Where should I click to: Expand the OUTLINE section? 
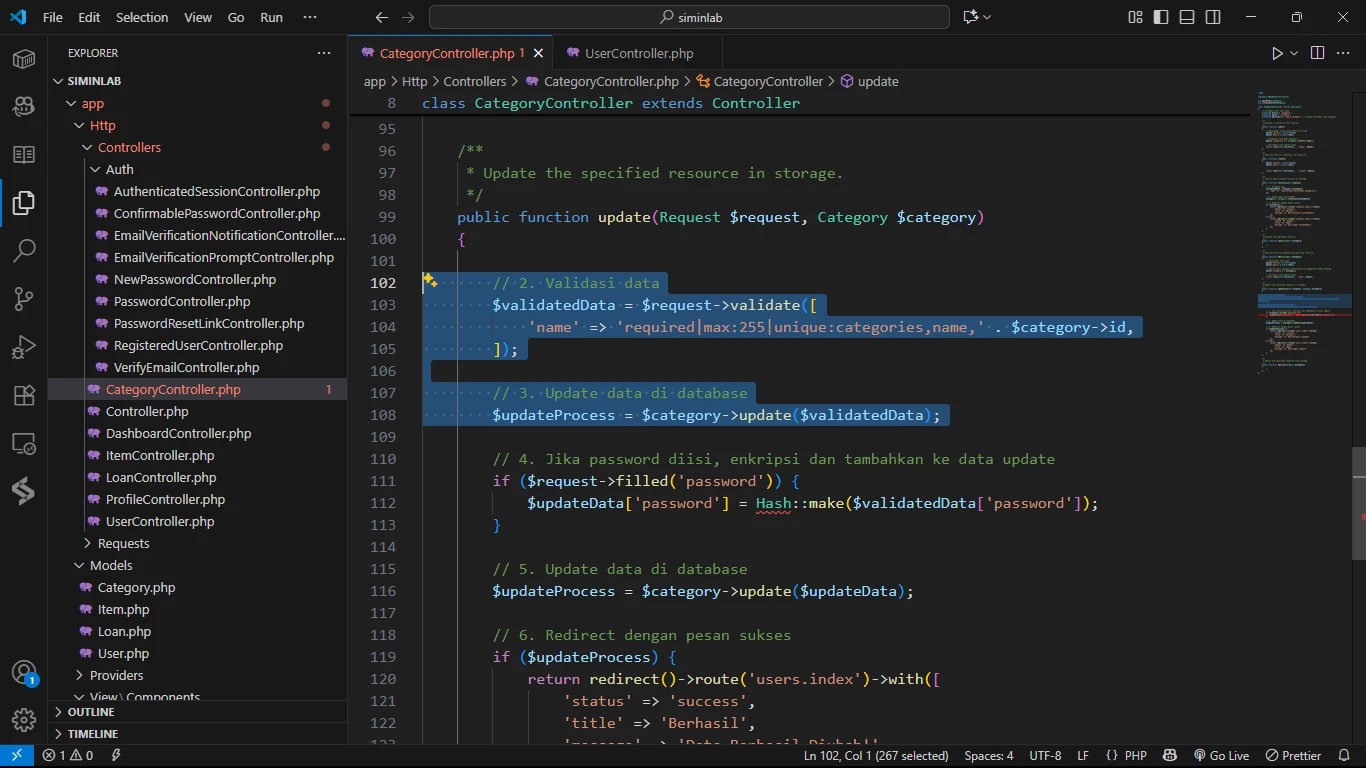pyautogui.click(x=91, y=712)
